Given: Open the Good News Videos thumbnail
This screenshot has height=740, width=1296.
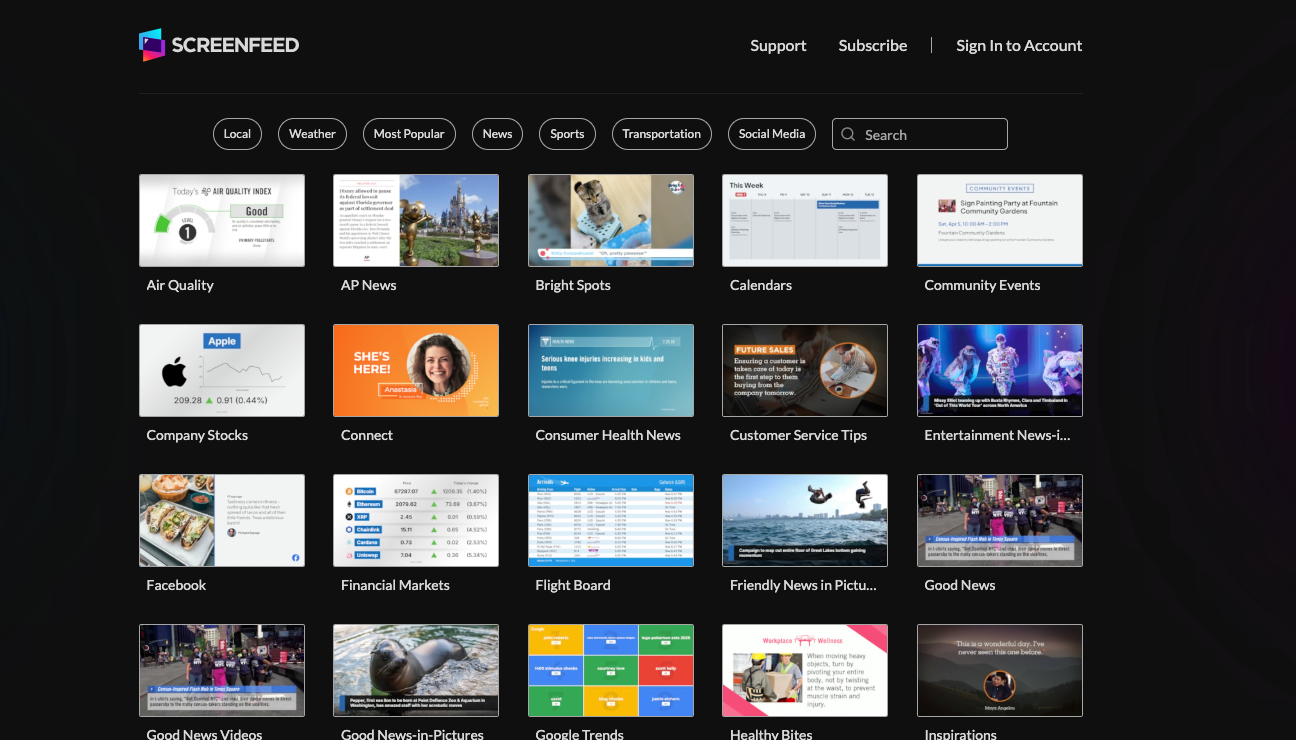Looking at the screenshot, I should pos(222,670).
